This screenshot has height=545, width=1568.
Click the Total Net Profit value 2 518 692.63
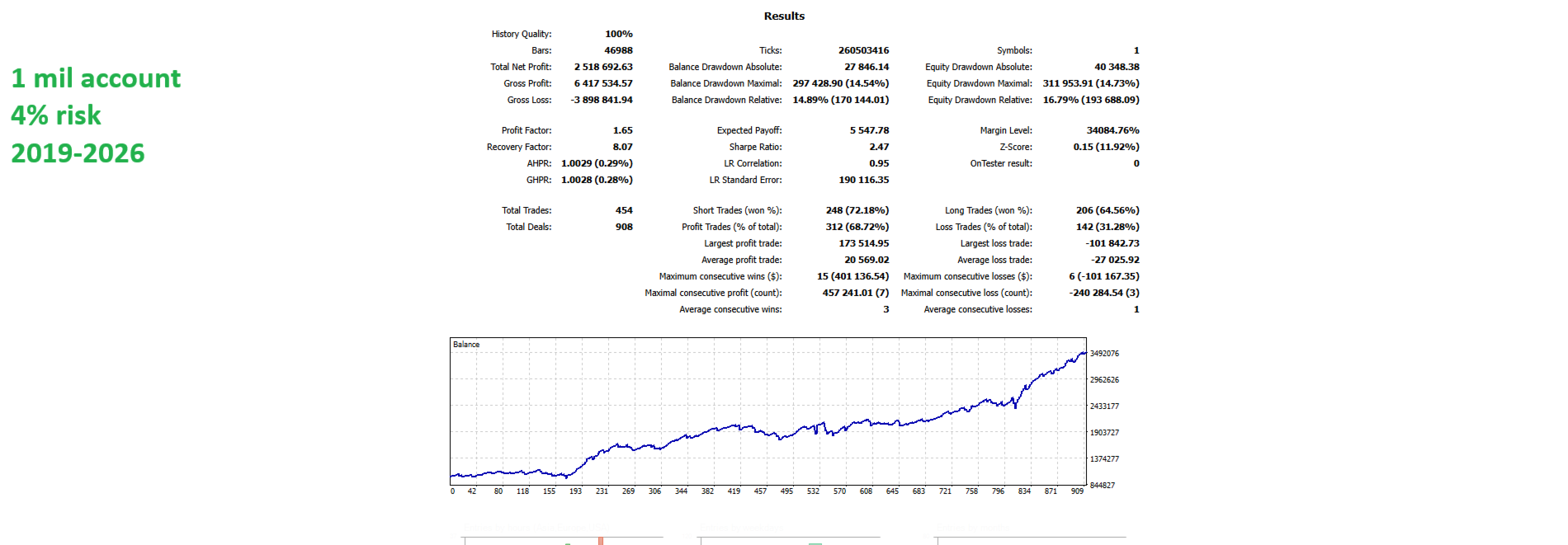pos(603,67)
